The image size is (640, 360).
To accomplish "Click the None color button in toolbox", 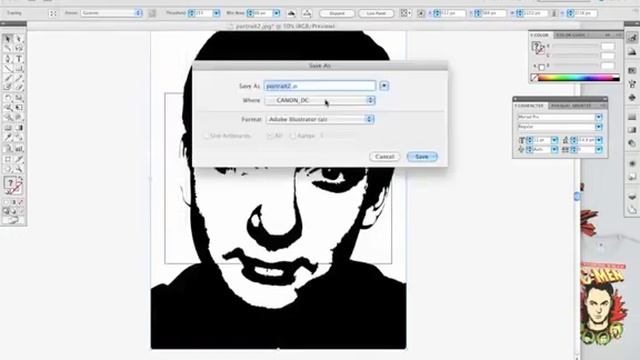I will (x=21, y=202).
